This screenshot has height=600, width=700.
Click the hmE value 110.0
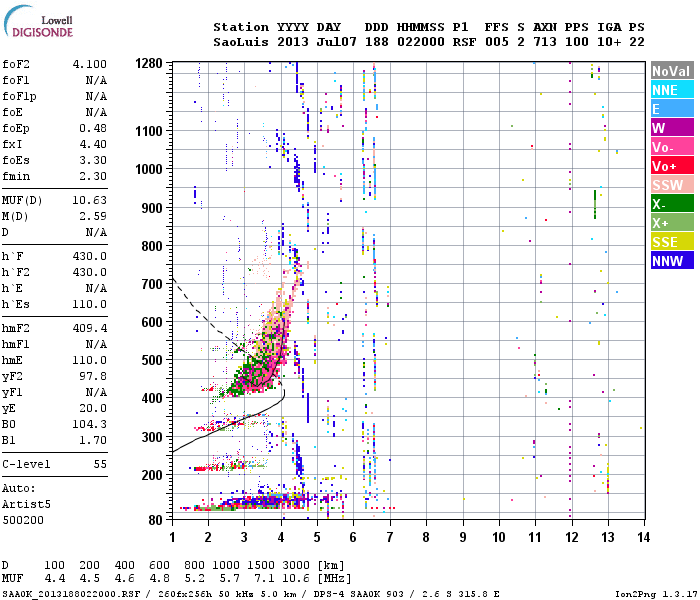pyautogui.click(x=90, y=360)
